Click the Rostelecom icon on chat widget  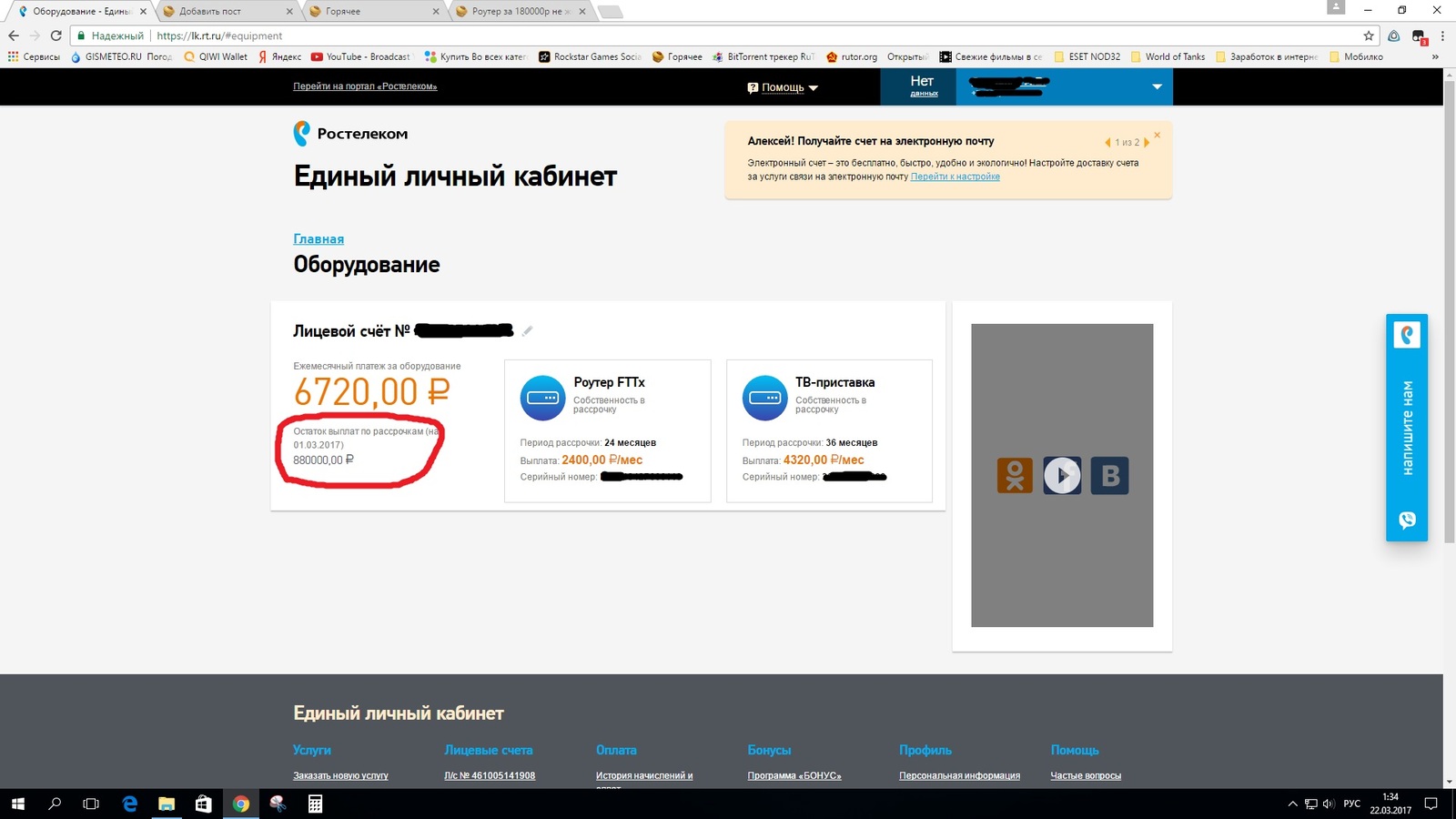tap(1407, 335)
